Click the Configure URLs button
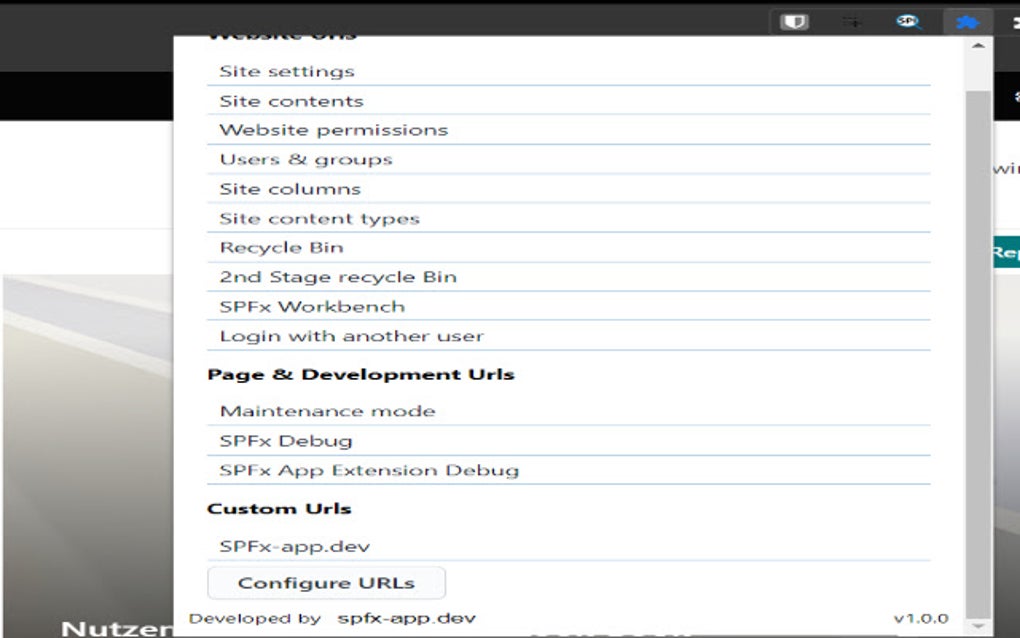 click(x=326, y=582)
